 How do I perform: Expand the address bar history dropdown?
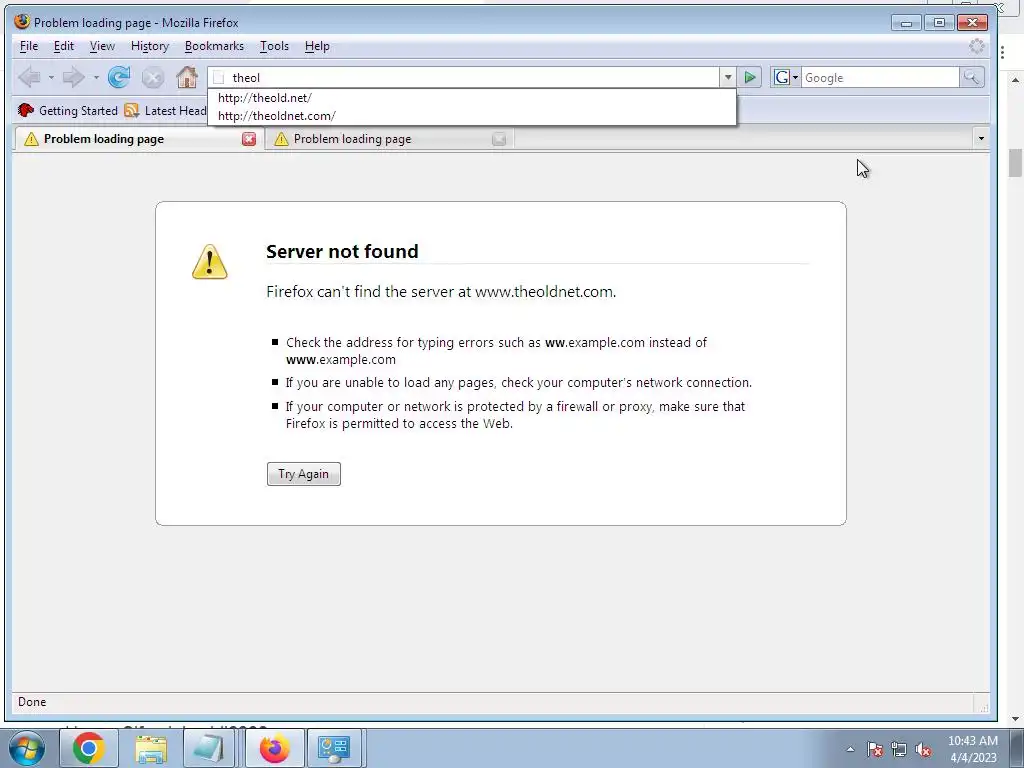728,78
